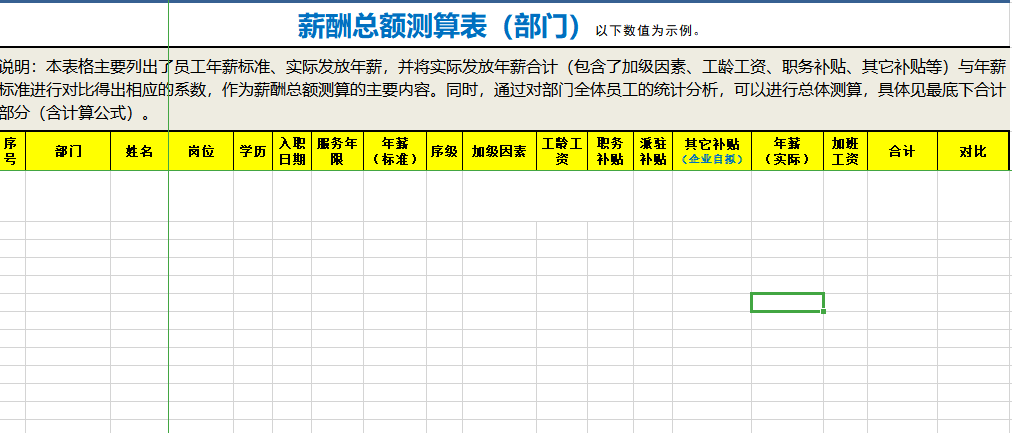Select the 学历 header cell
1012x433 pixels.
point(252,151)
